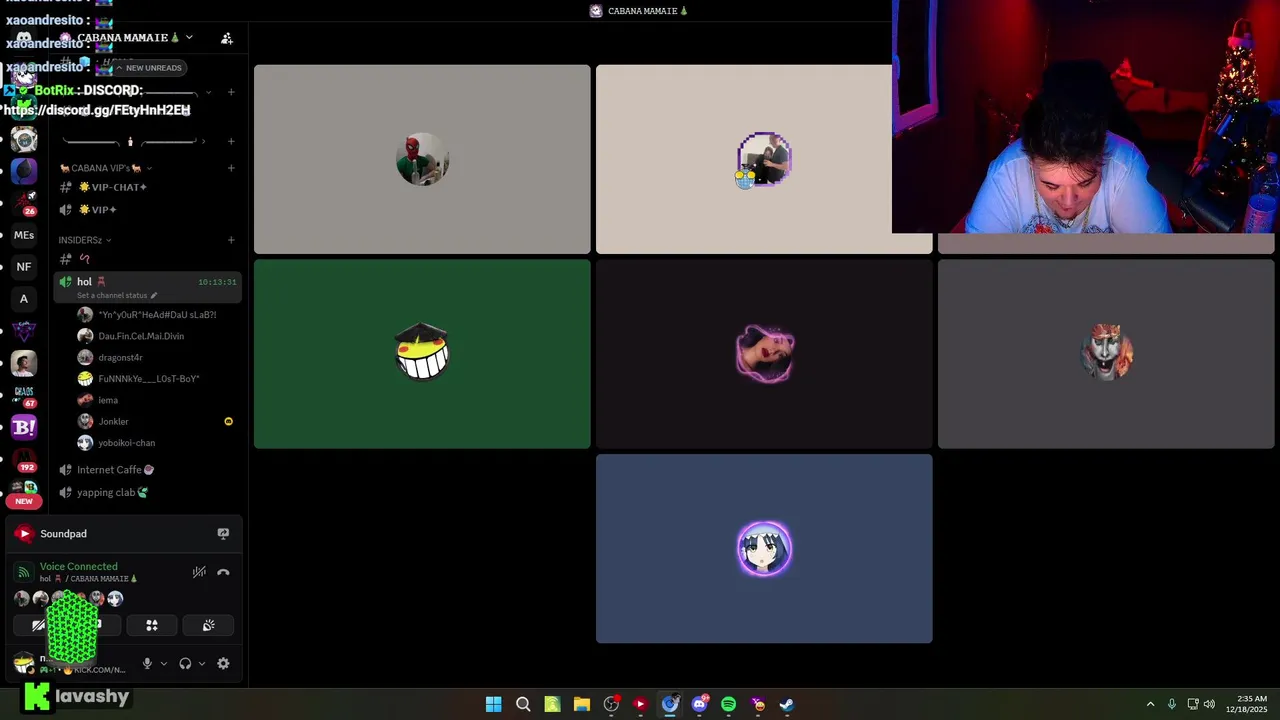The image size is (1280, 720).
Task: Open Discord taskbar icon
Action: pyautogui.click(x=699, y=704)
